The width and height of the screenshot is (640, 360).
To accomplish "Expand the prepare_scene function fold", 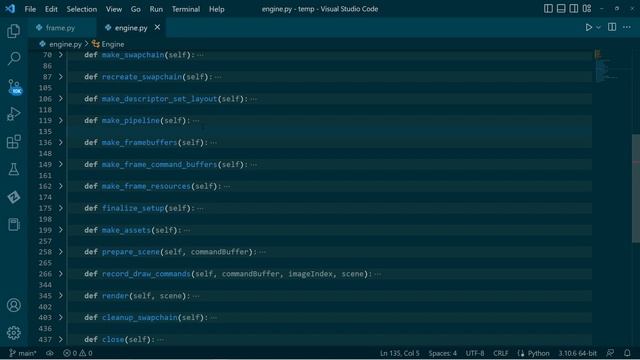I will coord(61,252).
